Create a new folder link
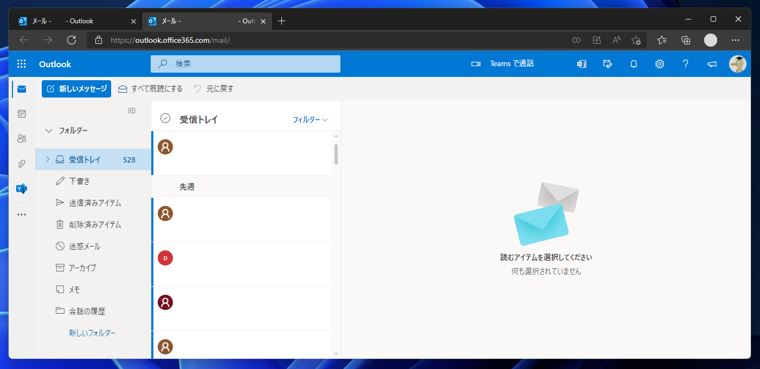 pyautogui.click(x=92, y=333)
